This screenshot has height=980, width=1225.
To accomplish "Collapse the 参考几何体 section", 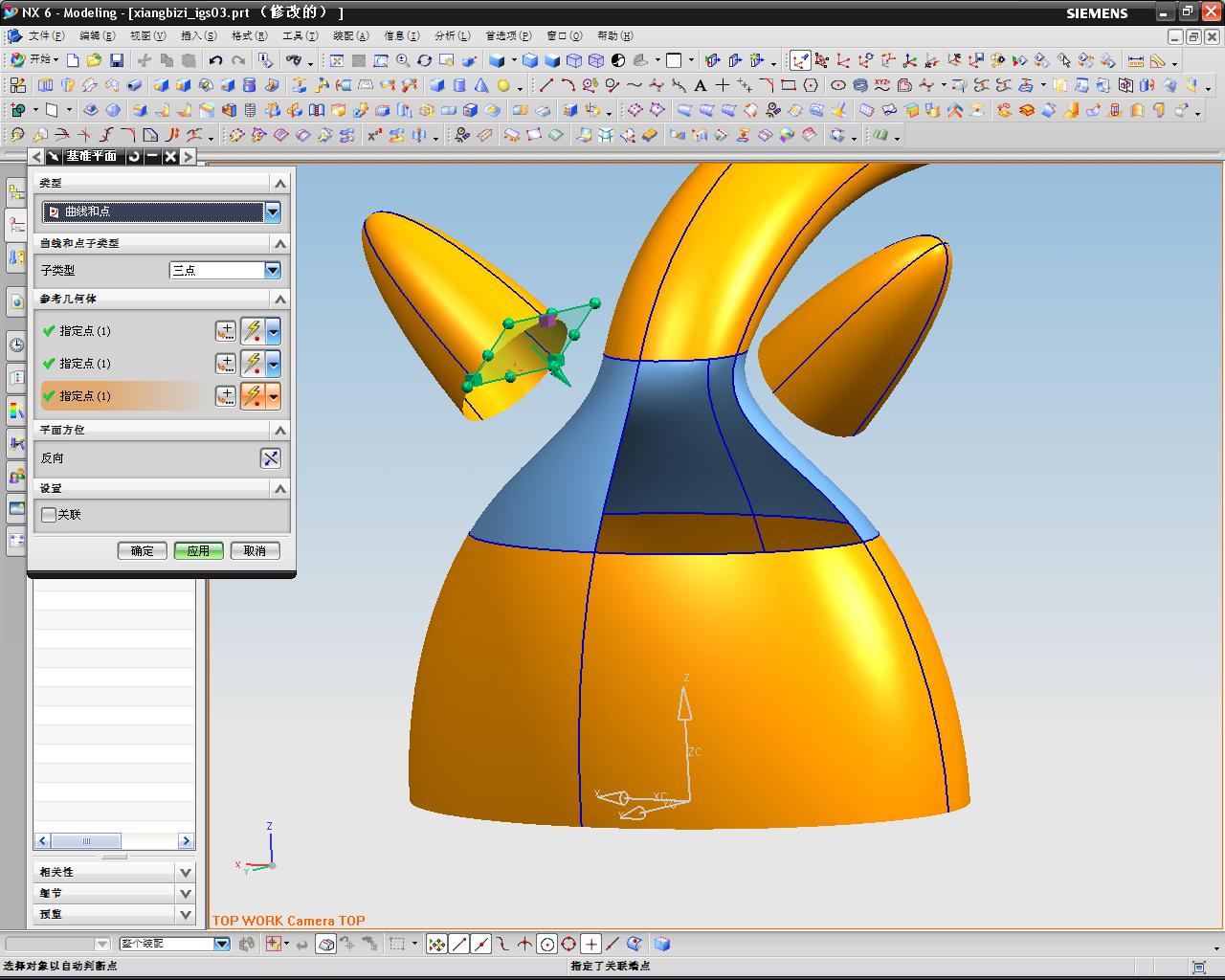I will [280, 300].
